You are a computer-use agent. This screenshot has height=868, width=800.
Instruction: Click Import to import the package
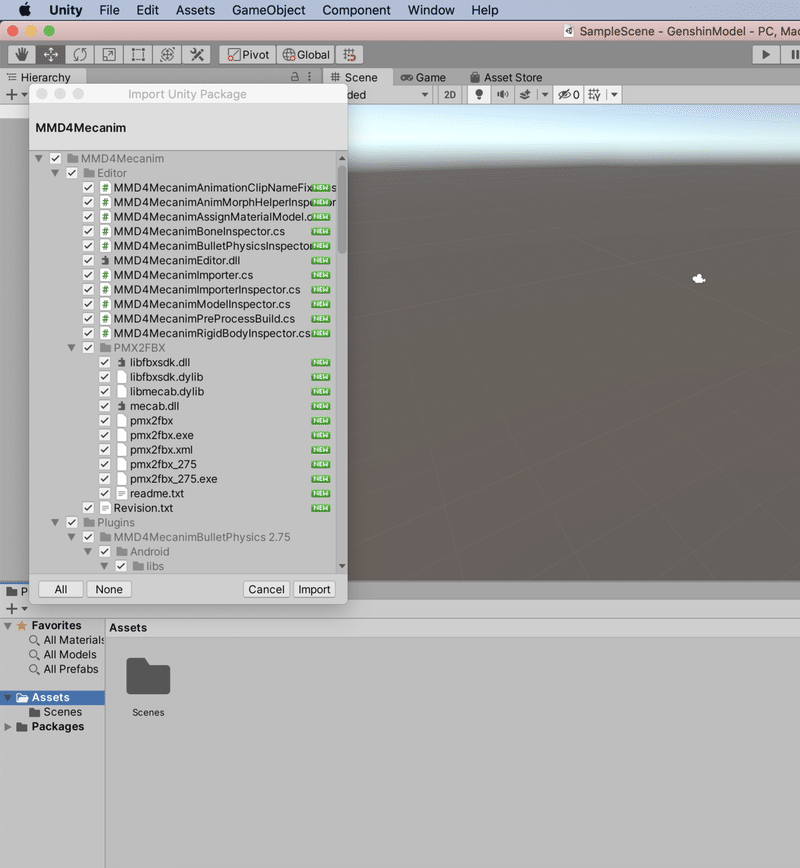point(314,590)
